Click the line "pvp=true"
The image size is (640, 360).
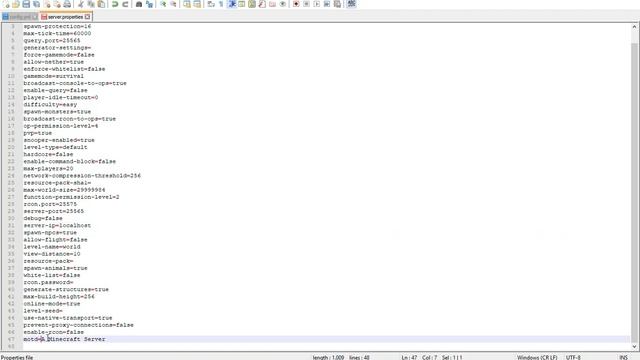(x=38, y=133)
